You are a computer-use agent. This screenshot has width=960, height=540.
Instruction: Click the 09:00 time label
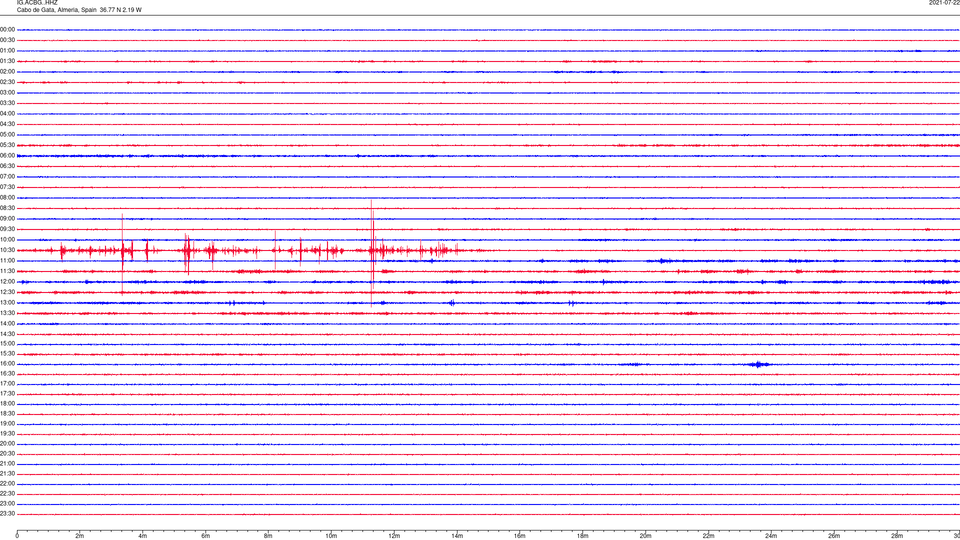coord(7,219)
